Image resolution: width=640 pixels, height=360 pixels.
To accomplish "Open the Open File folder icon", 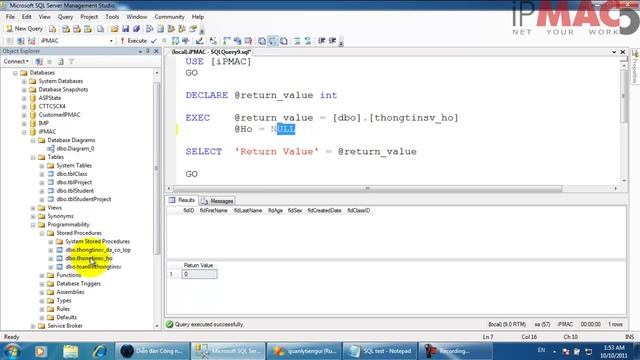I will (x=115, y=29).
